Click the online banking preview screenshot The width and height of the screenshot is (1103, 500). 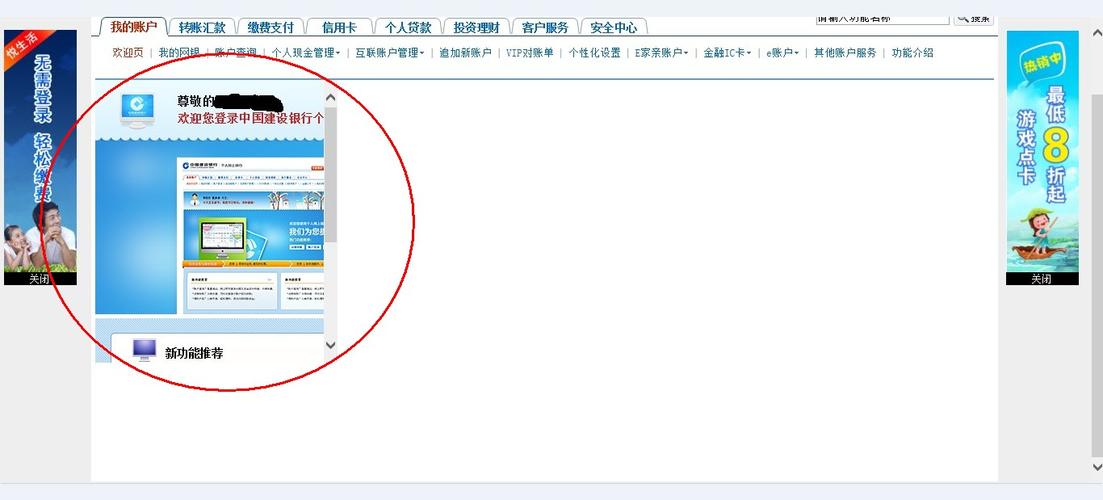251,235
